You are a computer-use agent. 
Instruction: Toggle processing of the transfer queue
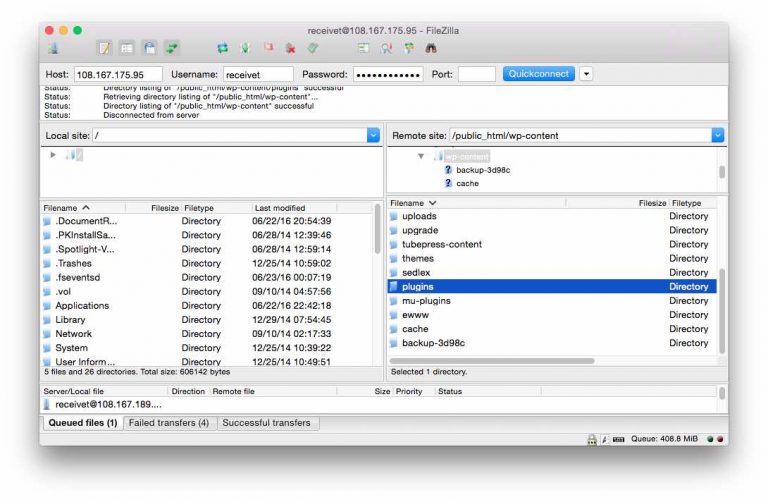pos(245,48)
